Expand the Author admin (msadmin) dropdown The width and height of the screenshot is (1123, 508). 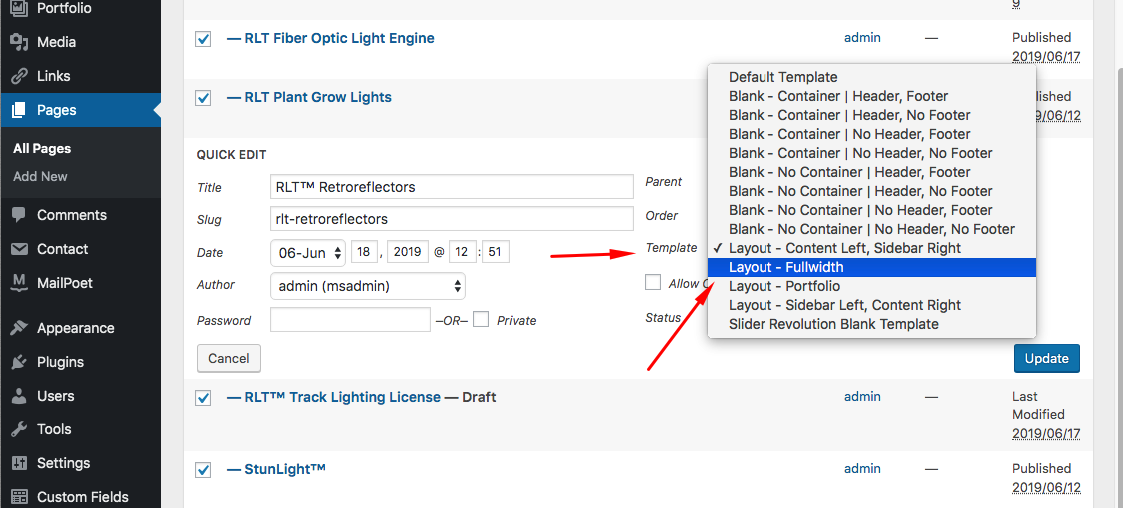coord(368,287)
